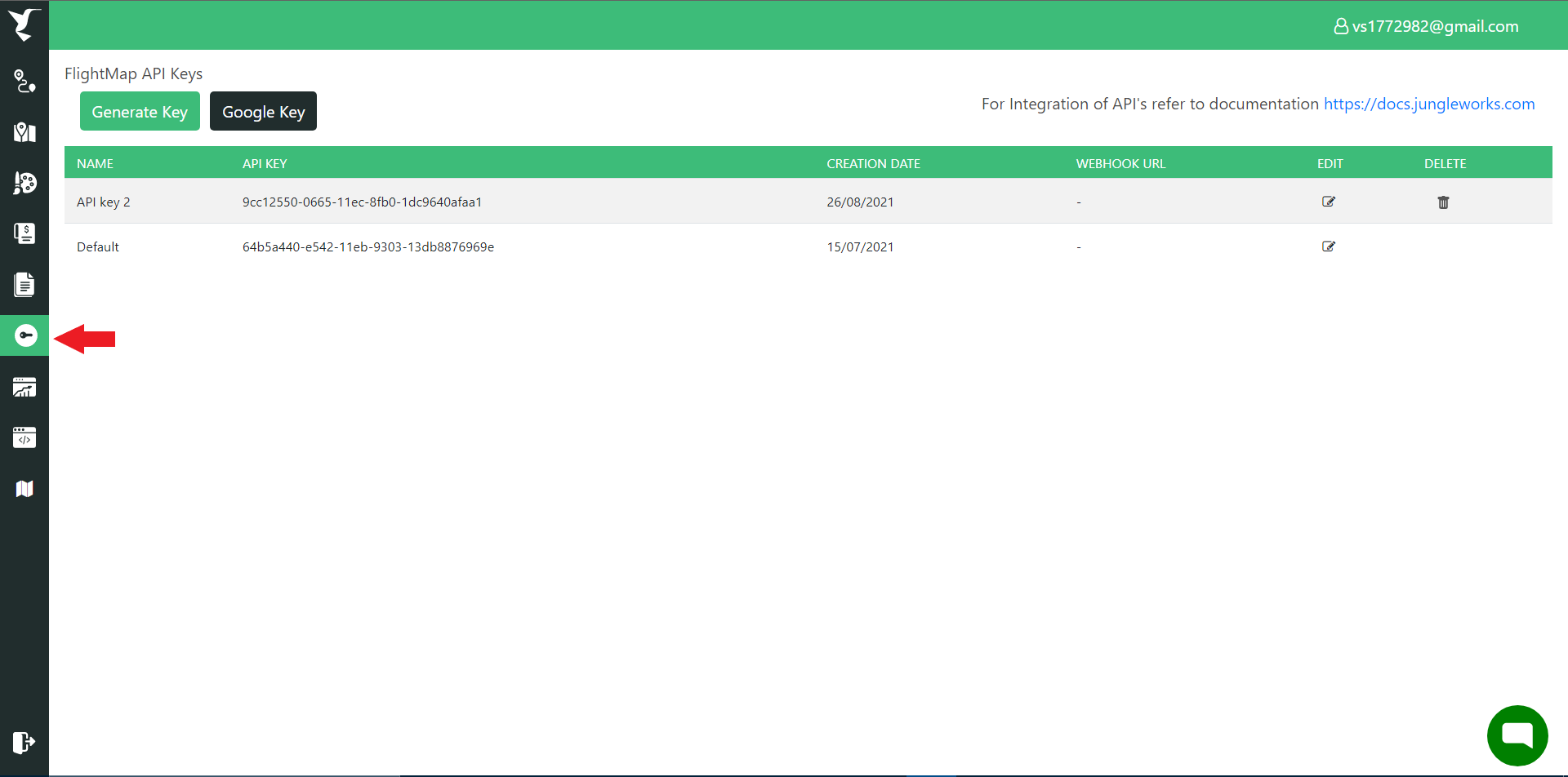Open the docs.jungleworks.com documentation link
Viewport: 1568px width, 777px height.
pyautogui.click(x=1428, y=104)
